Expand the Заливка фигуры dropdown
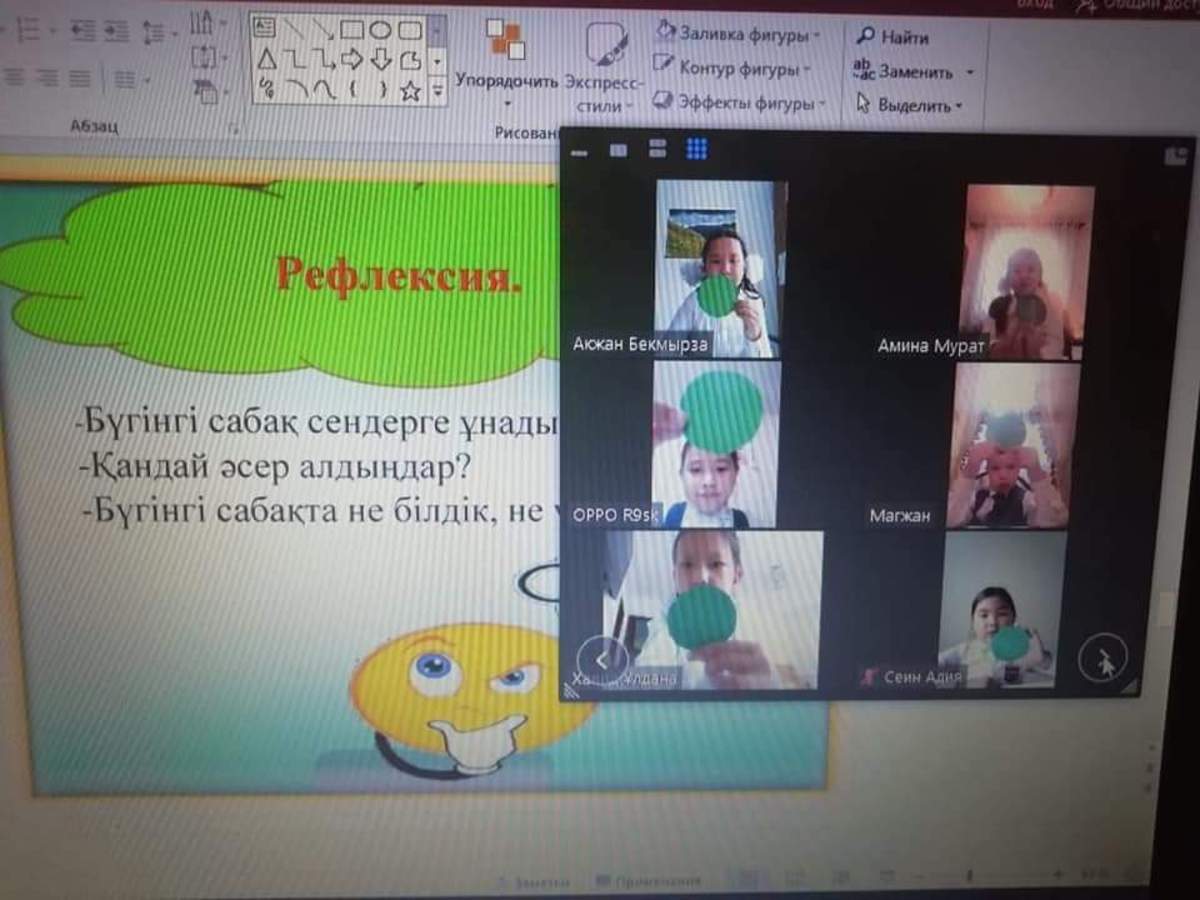This screenshot has width=1200, height=900. [738, 34]
